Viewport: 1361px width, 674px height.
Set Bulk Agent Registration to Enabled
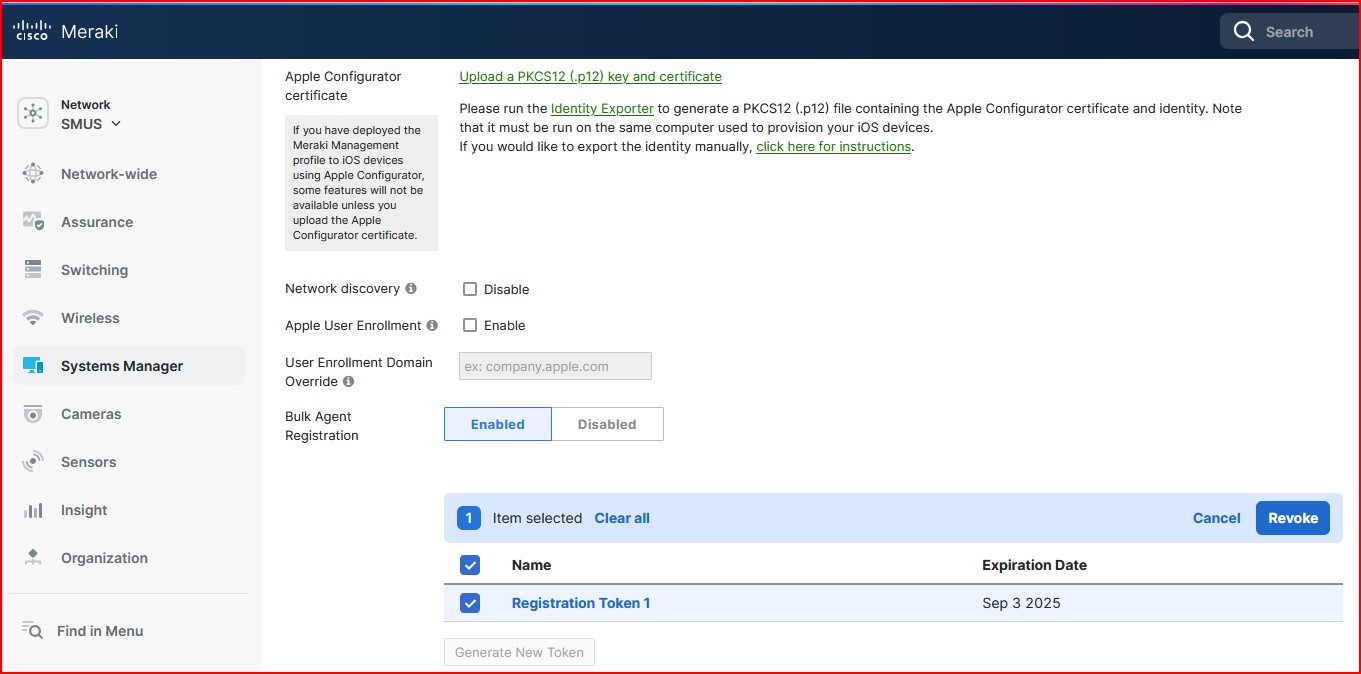(498, 424)
